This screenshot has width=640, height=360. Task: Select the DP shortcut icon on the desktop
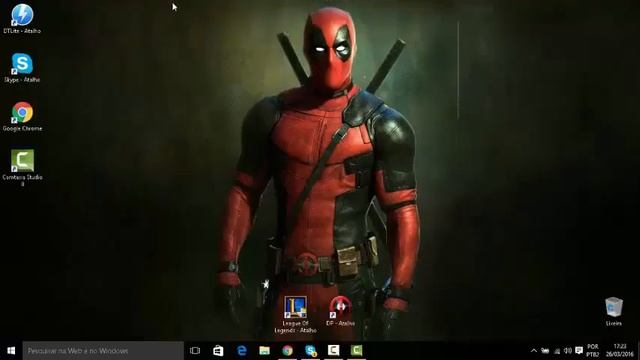point(340,311)
